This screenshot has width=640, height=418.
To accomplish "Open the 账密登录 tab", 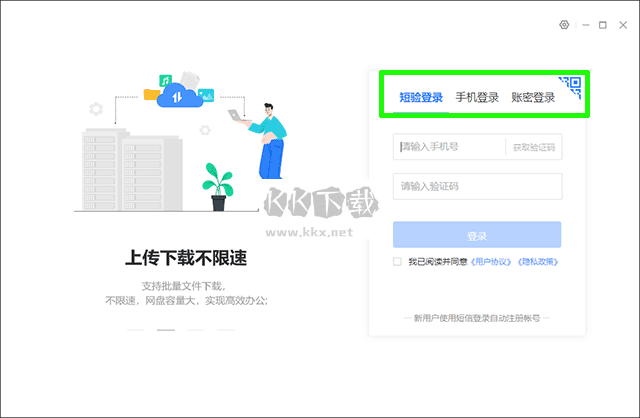I will point(533,98).
